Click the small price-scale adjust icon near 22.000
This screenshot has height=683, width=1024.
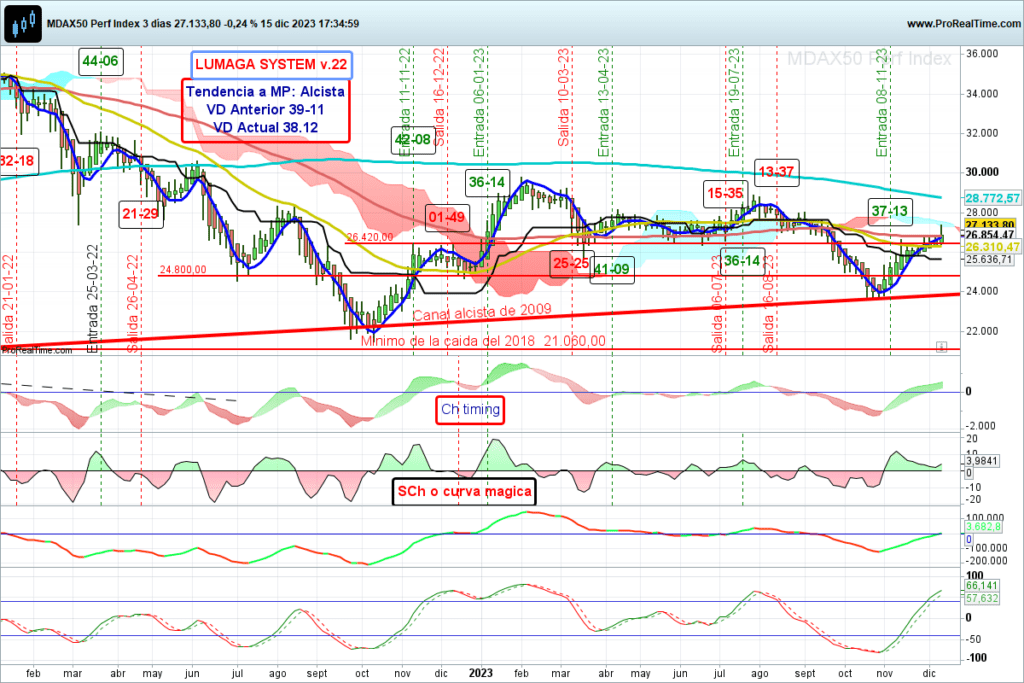tap(941, 346)
